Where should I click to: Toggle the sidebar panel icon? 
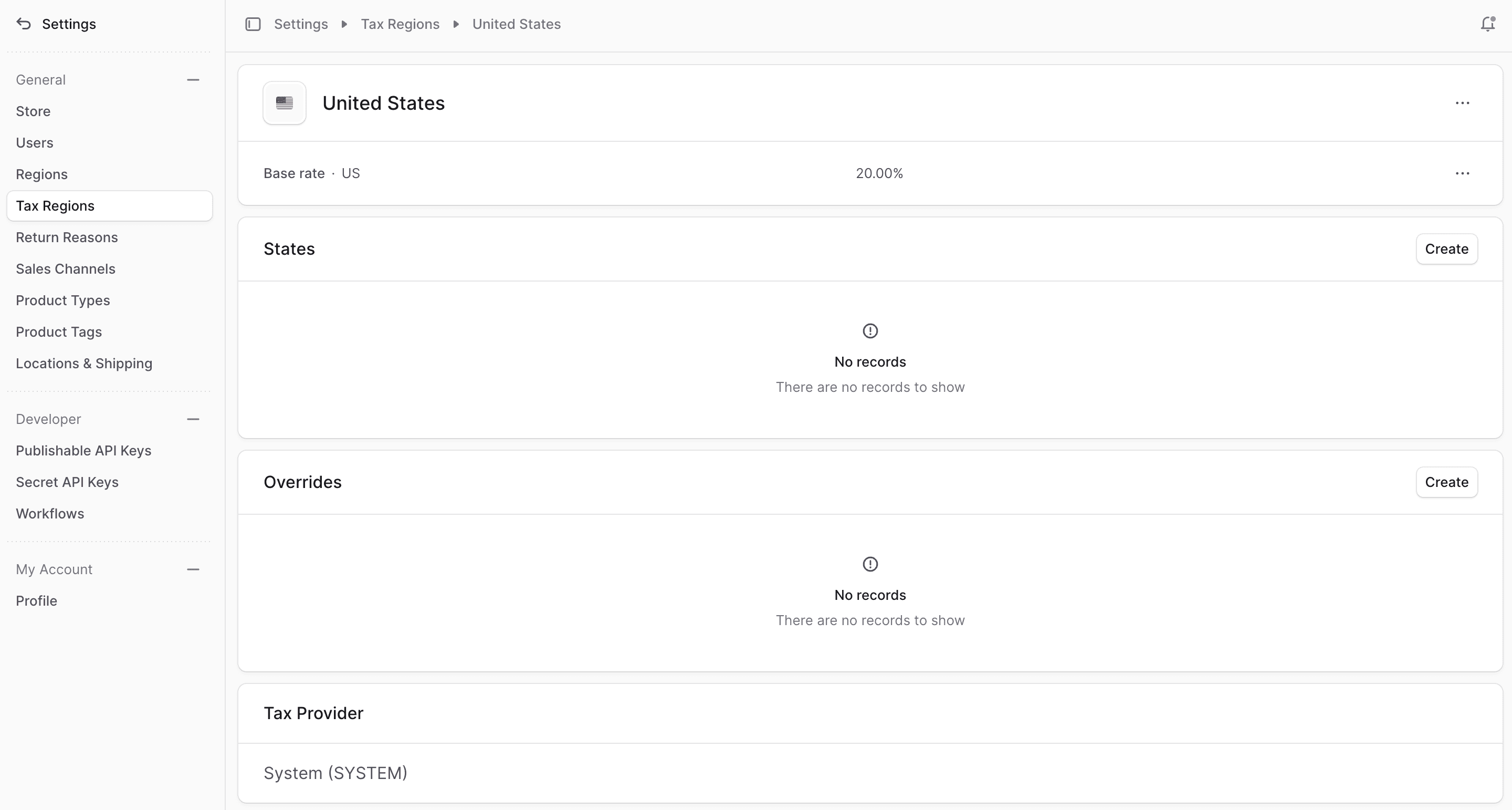tap(253, 24)
